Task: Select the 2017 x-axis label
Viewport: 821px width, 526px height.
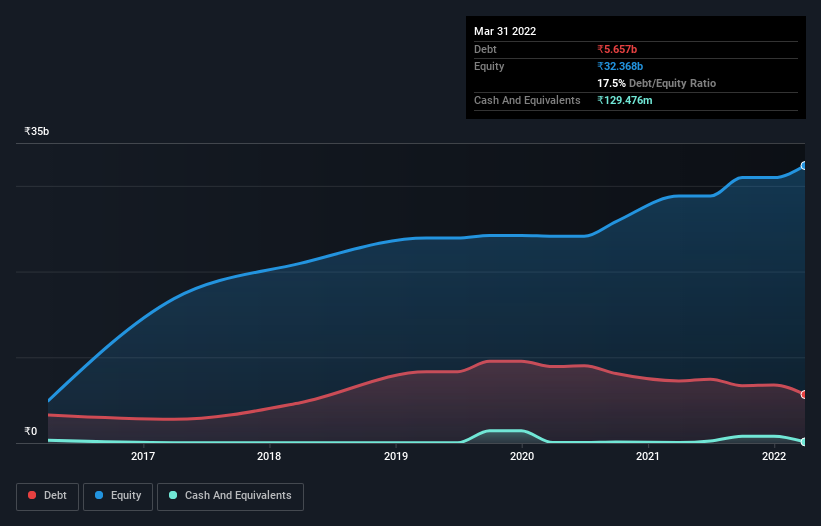Action: pyautogui.click(x=143, y=456)
